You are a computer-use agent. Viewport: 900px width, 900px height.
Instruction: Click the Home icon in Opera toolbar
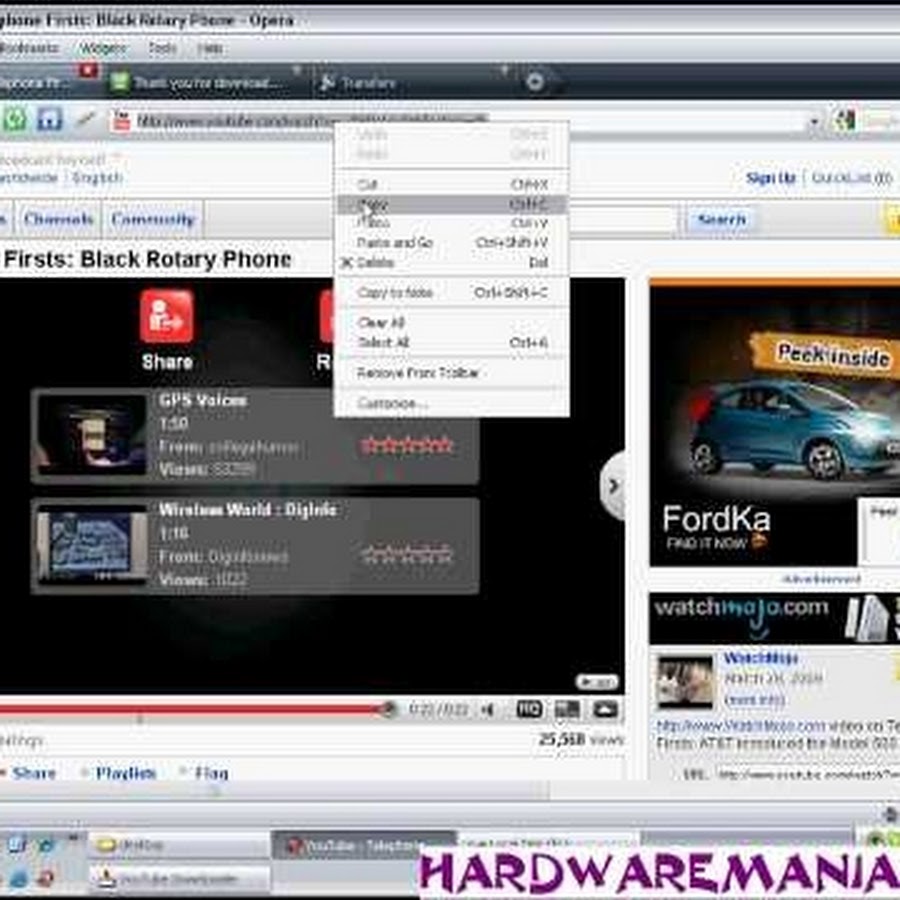click(x=49, y=119)
